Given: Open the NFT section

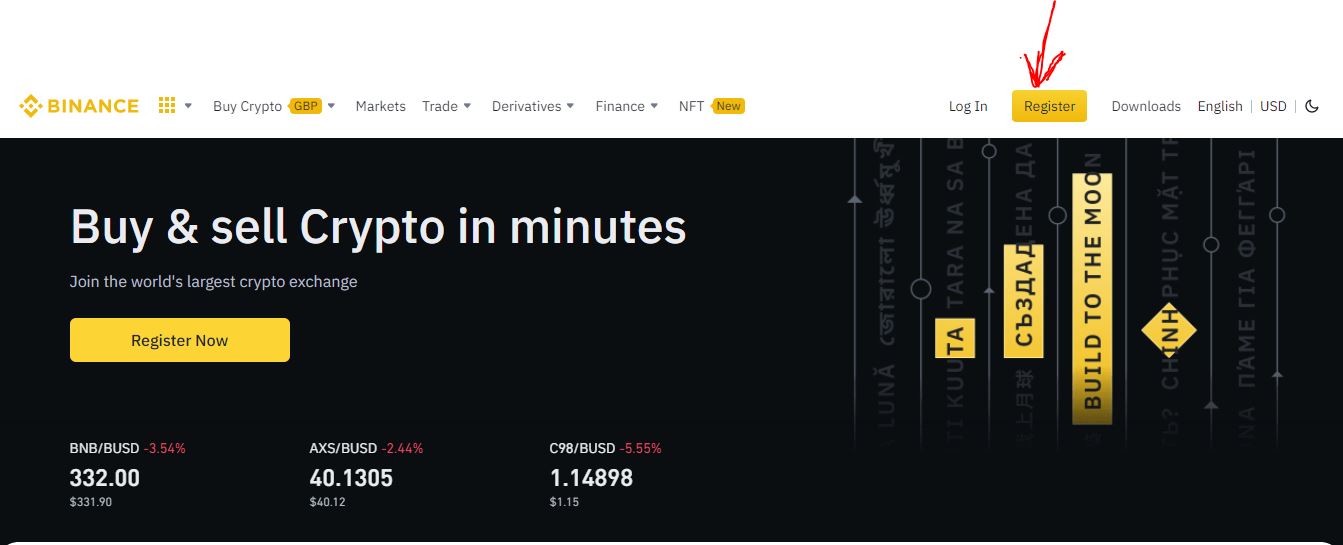Looking at the screenshot, I should click(x=691, y=106).
